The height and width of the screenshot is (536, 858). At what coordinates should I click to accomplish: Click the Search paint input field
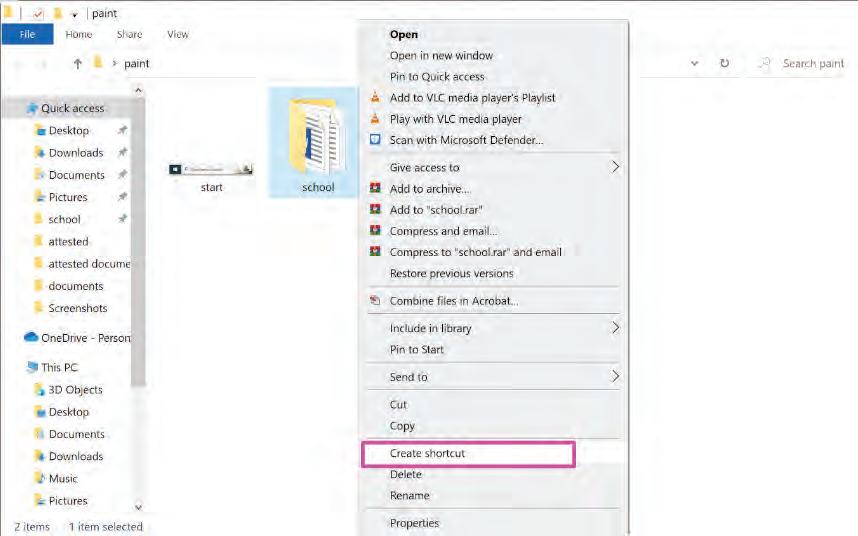[x=802, y=63]
